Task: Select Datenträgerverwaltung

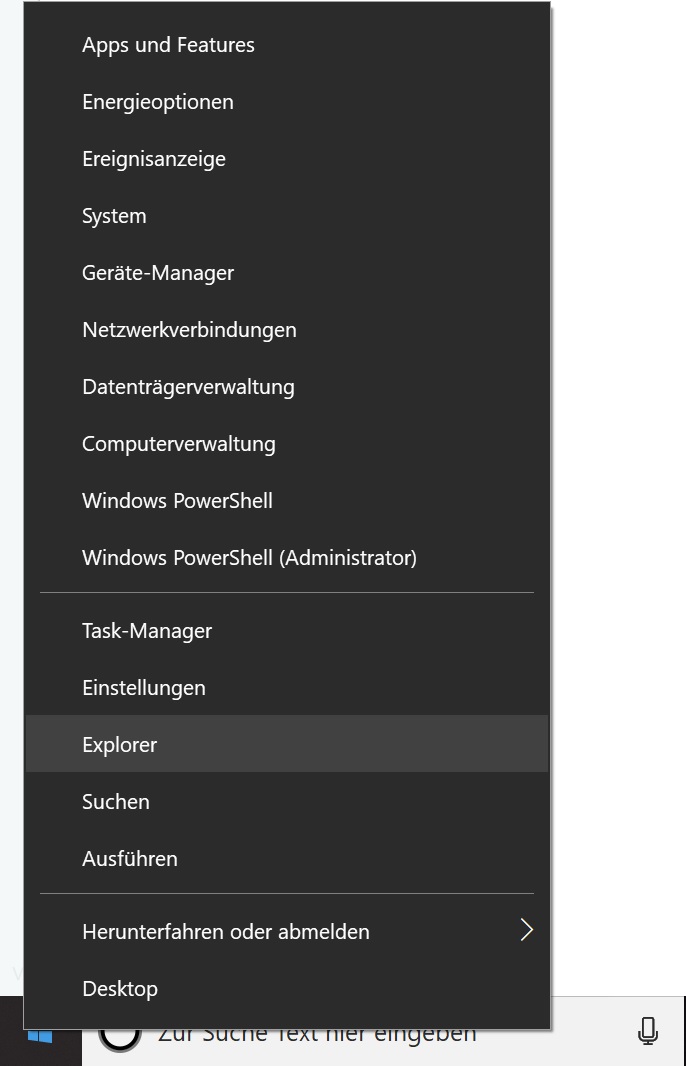Action: point(188,387)
